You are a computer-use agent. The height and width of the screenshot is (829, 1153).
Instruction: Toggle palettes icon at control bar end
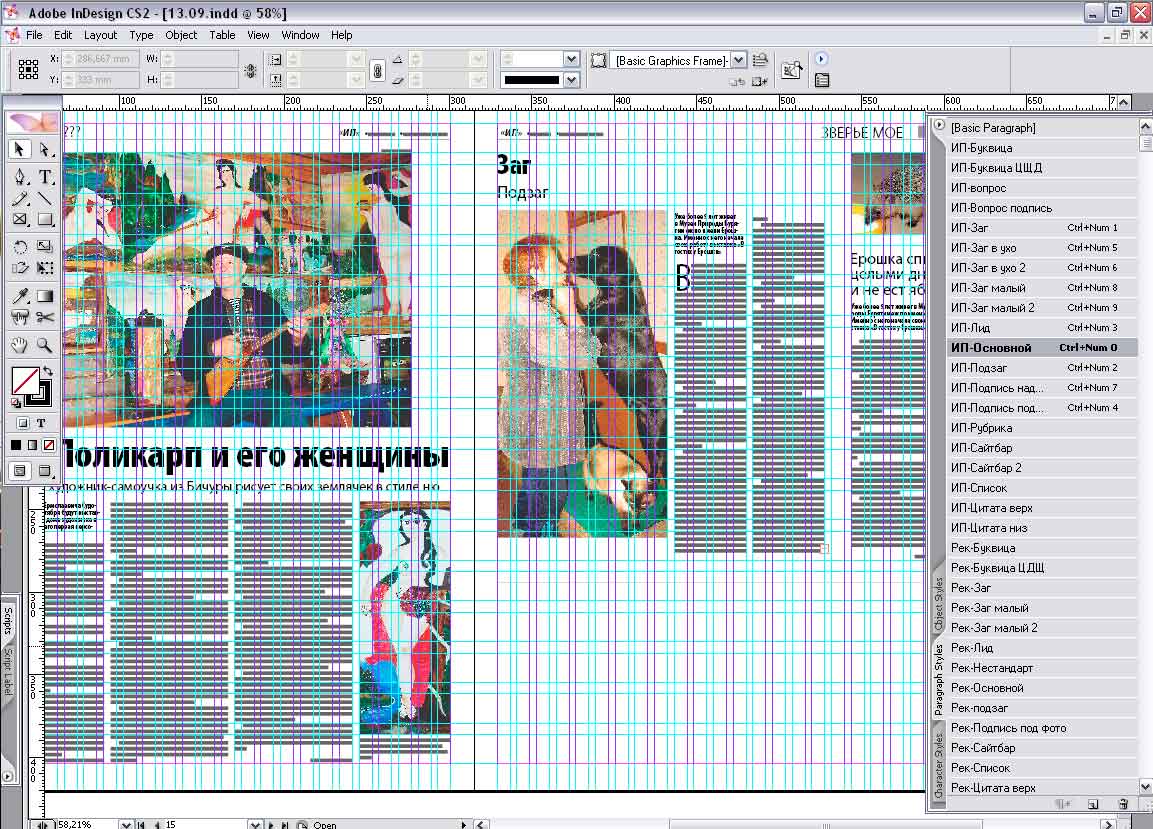pos(822,80)
